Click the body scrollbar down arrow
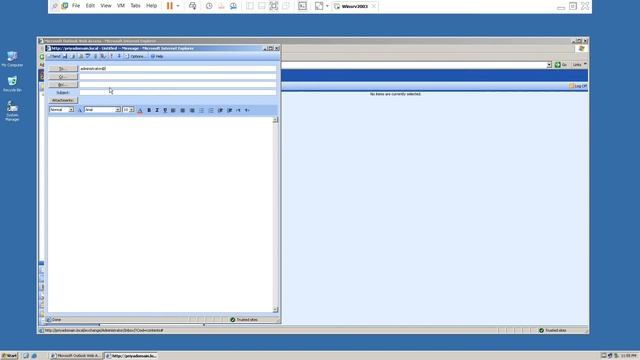 pyautogui.click(x=276, y=310)
